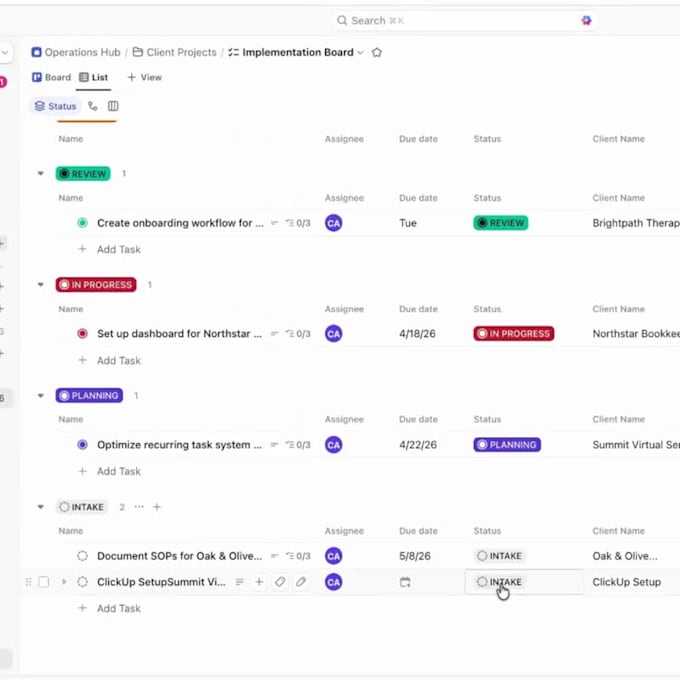Click the REVIEW group header label
The width and height of the screenshot is (680, 680).
pos(83,173)
